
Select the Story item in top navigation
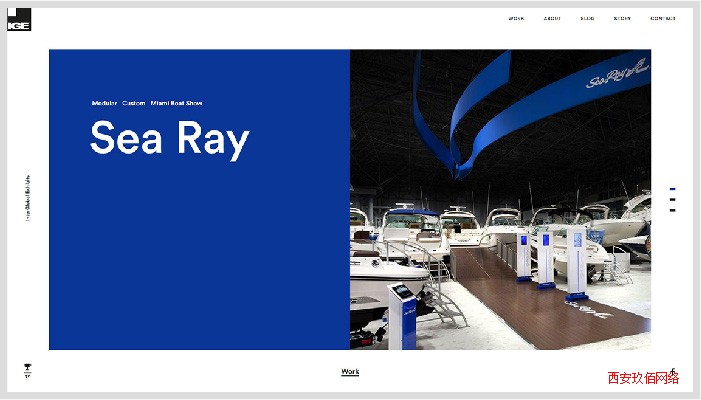[x=622, y=18]
